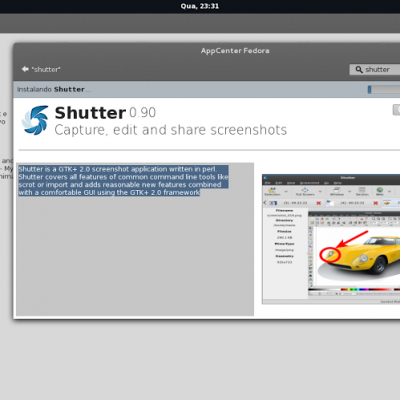This screenshot has height=400, width=400.
Task: Click the installation progress bar
Action: coord(384,89)
